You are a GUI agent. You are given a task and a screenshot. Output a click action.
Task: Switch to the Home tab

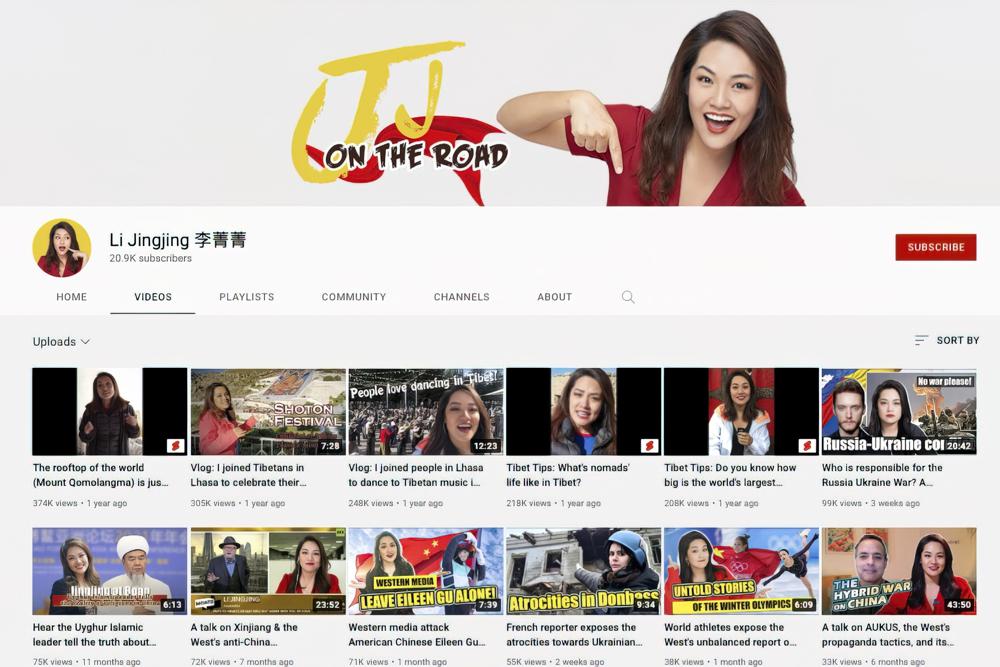coord(72,297)
